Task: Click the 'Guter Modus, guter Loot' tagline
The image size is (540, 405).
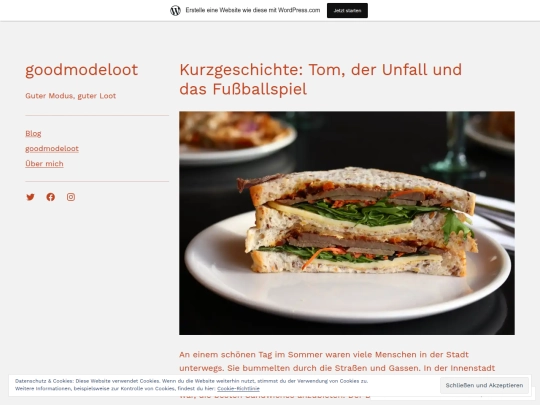Action: 71,96
